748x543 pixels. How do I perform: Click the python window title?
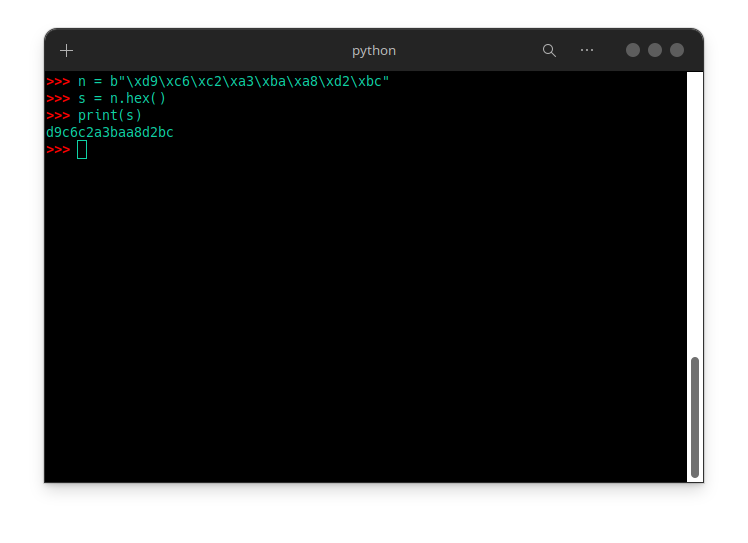[x=374, y=51]
